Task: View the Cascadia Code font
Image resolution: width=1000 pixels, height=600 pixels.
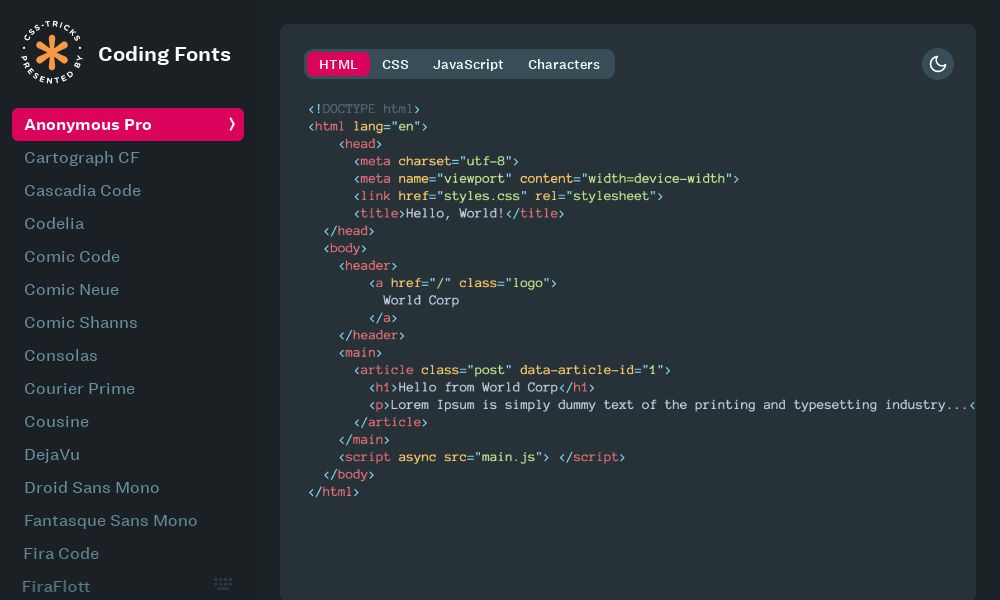Action: tap(82, 191)
